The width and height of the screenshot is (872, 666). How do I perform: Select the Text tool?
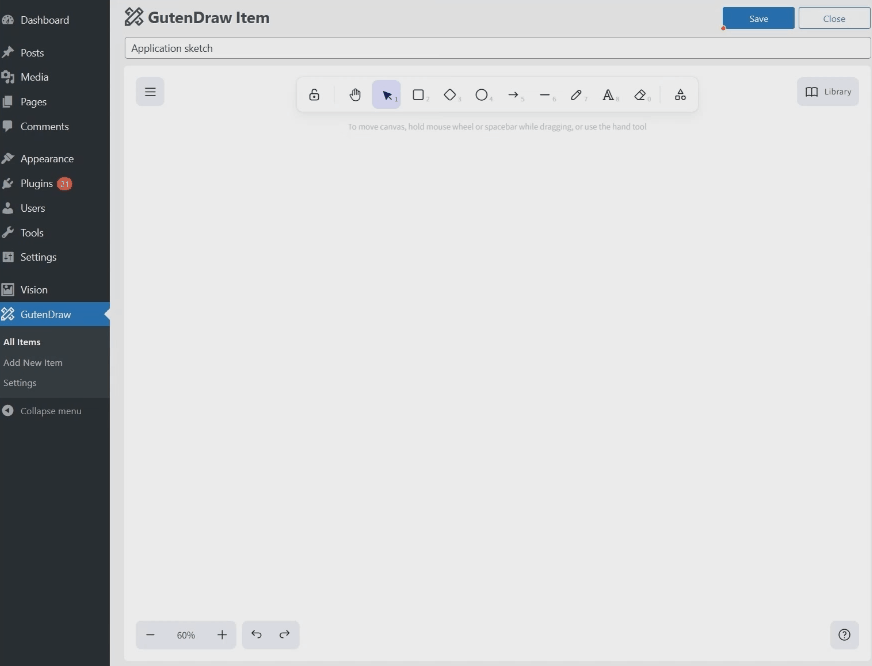click(x=609, y=94)
